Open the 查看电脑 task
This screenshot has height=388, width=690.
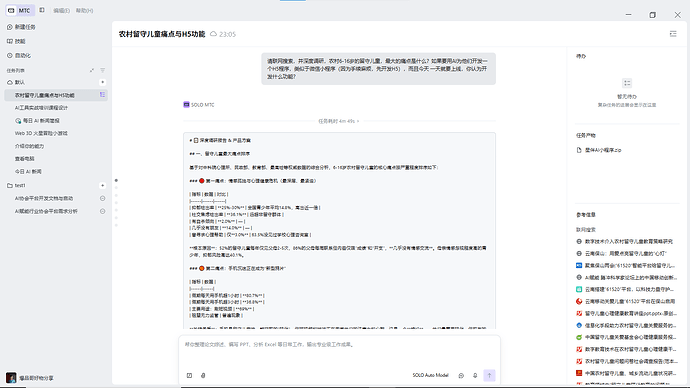point(25,159)
